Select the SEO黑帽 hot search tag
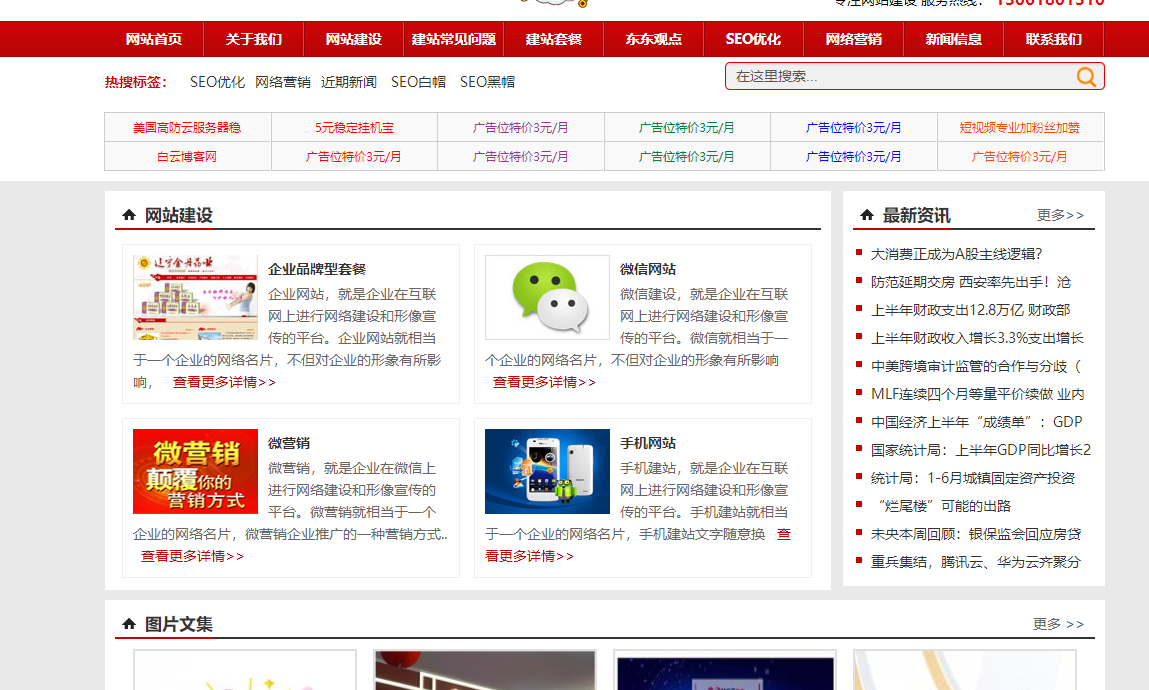The height and width of the screenshot is (690, 1149). 487,81
